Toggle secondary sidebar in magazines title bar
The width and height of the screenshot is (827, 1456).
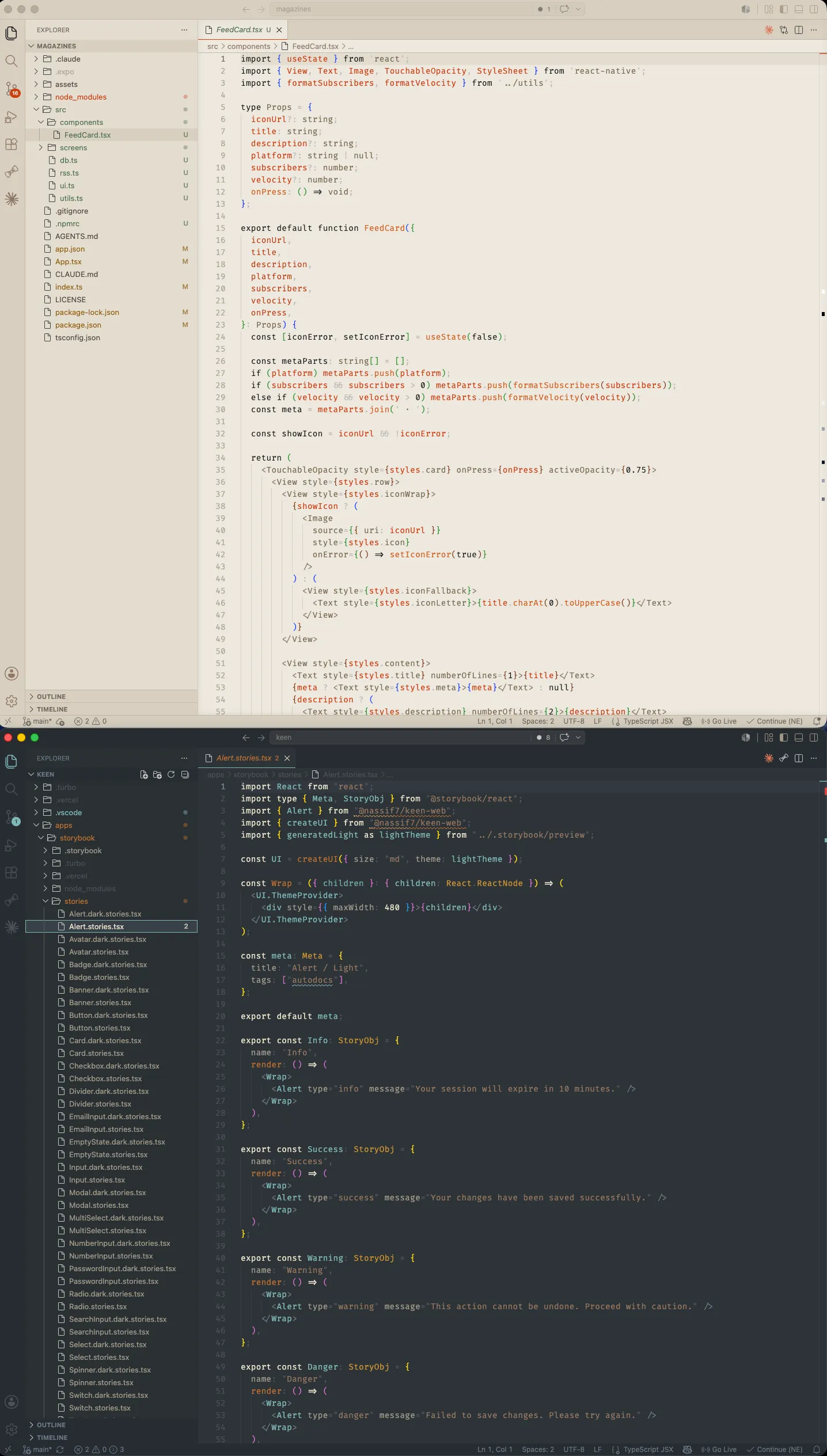pos(814,9)
